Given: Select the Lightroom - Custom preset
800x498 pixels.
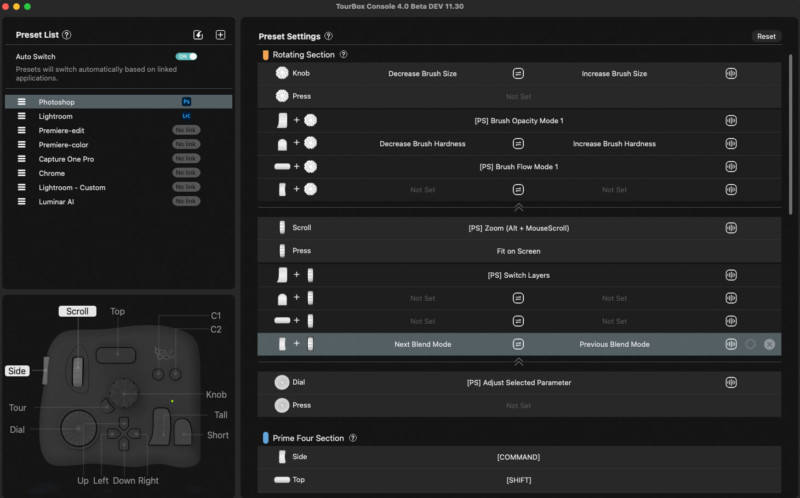Looking at the screenshot, I should (x=118, y=187).
